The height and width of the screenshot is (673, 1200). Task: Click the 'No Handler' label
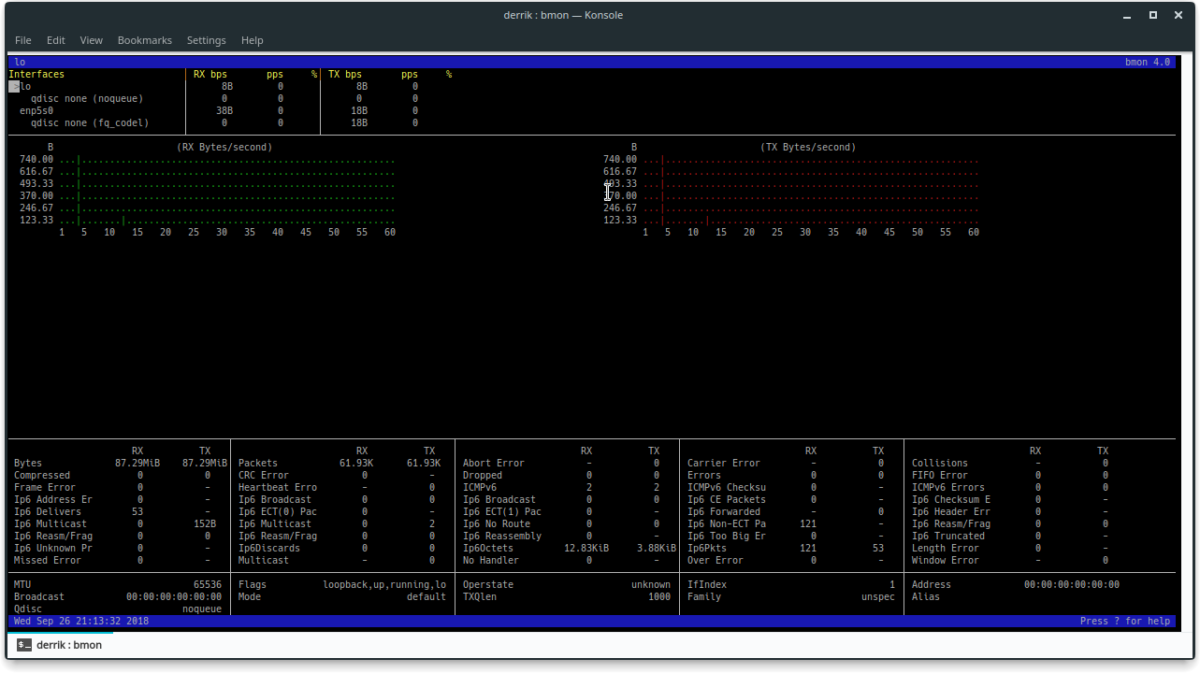tap(491, 560)
